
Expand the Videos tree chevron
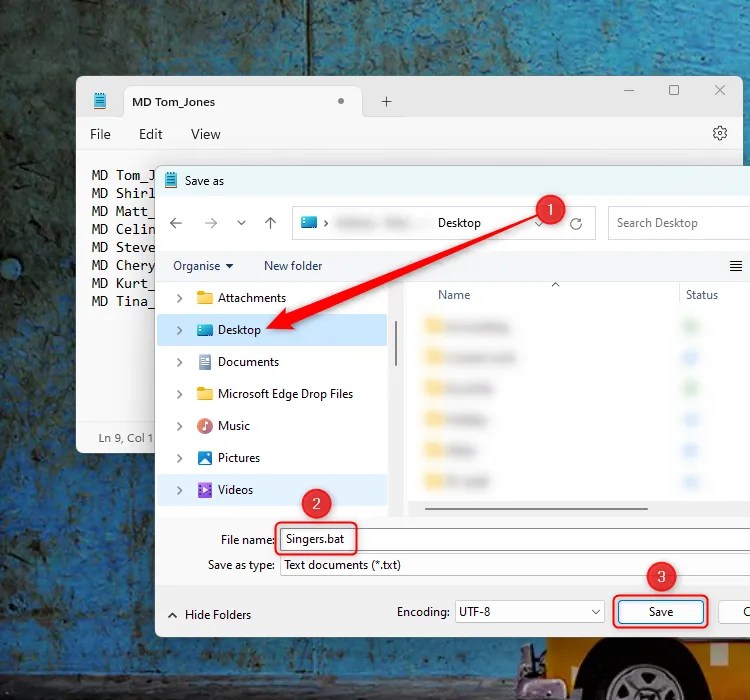[179, 490]
